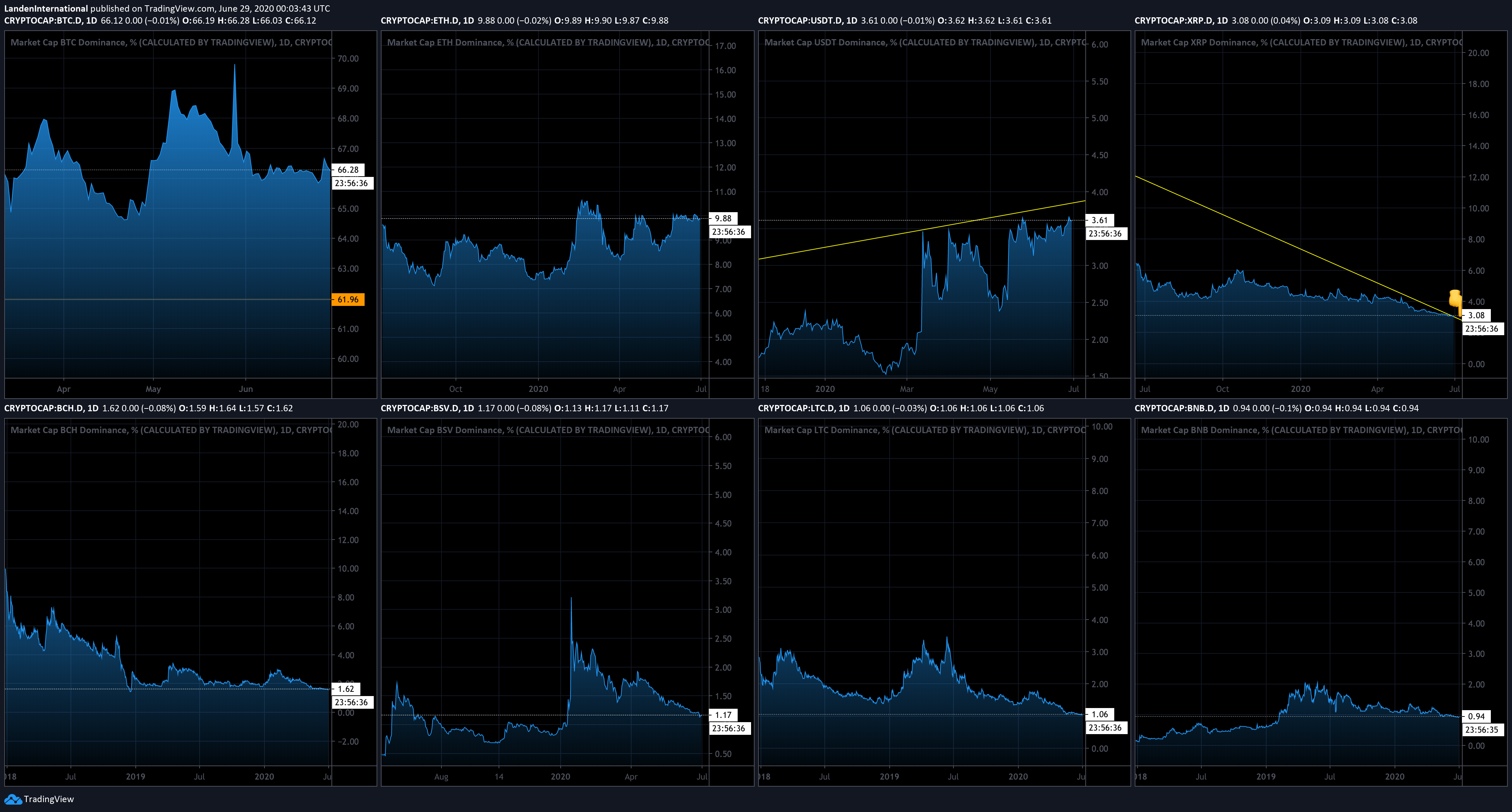
Task: Click Market Cap XRP Dominance chart title
Action: coord(1302,42)
